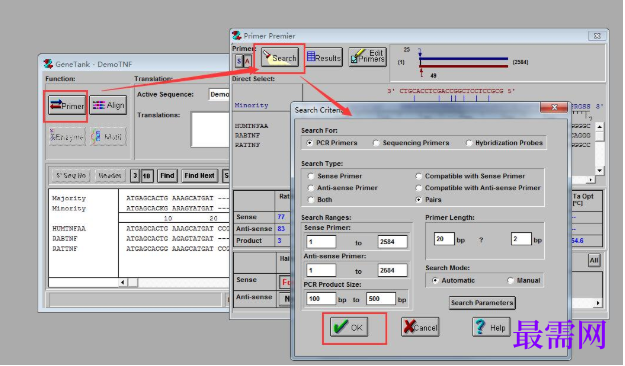Open Help for Search Criteria

pyautogui.click(x=491, y=327)
